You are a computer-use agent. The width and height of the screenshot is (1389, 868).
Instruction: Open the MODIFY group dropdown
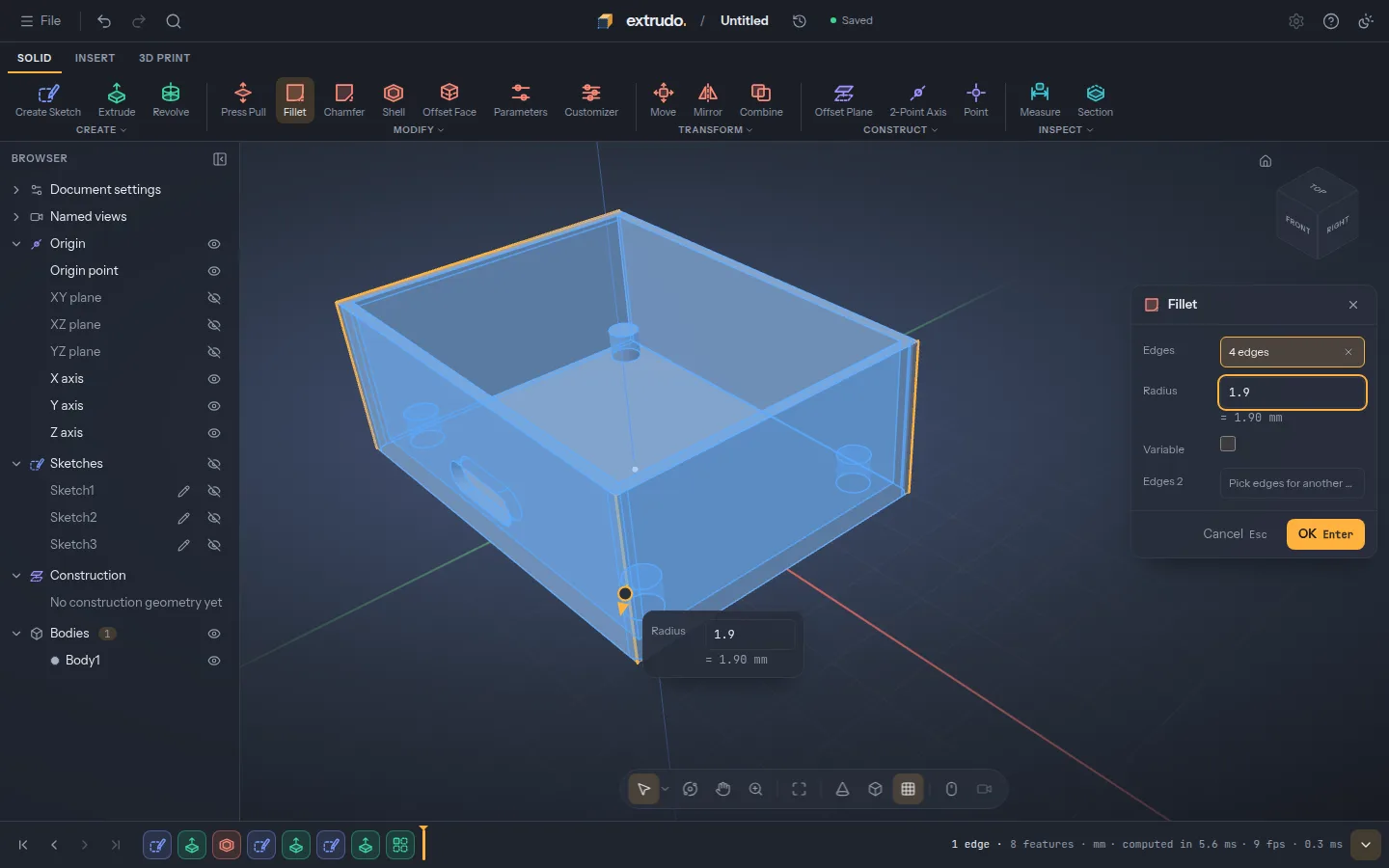(419, 130)
